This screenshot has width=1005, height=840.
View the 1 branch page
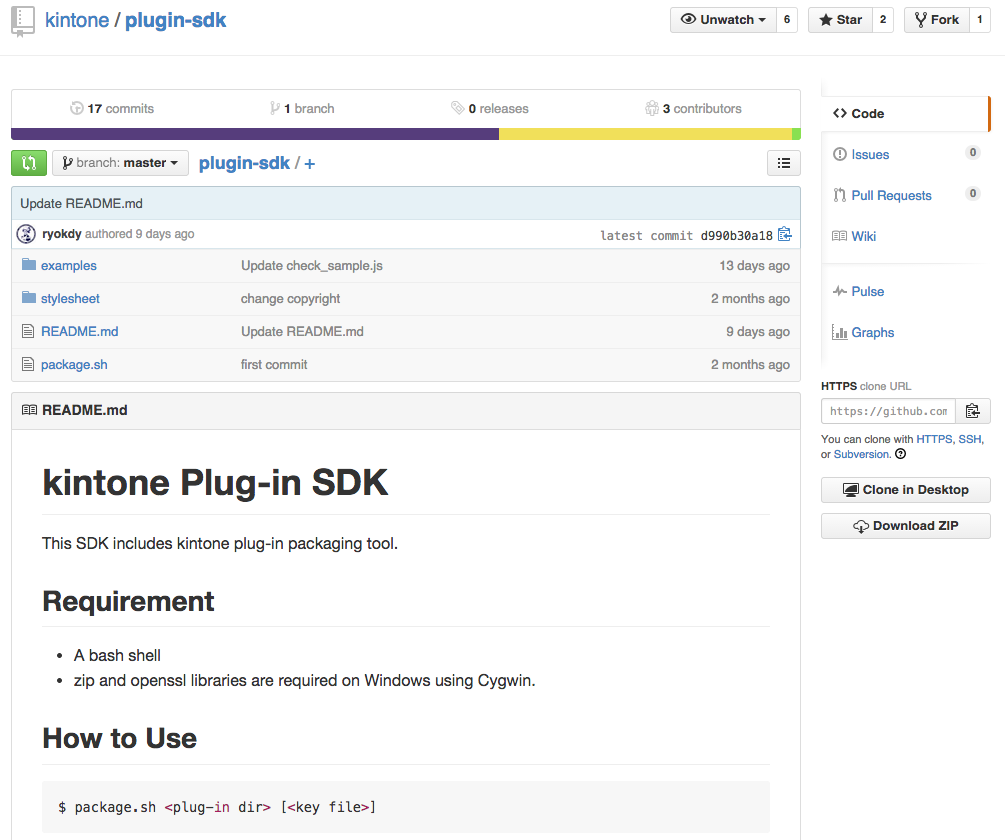point(302,108)
